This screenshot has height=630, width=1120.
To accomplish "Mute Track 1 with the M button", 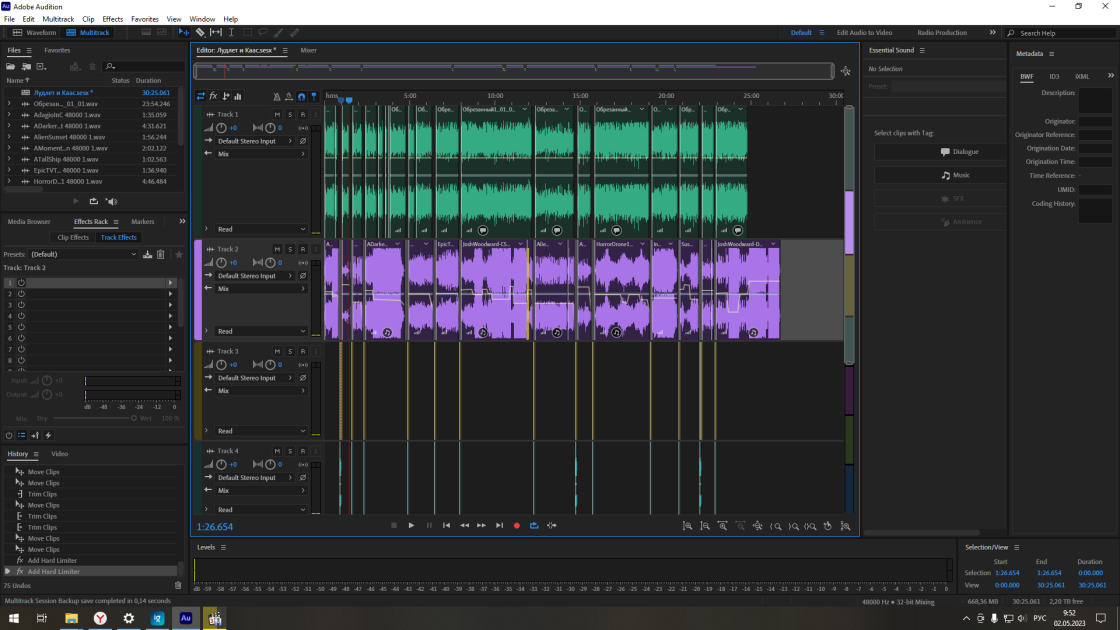I will click(277, 114).
